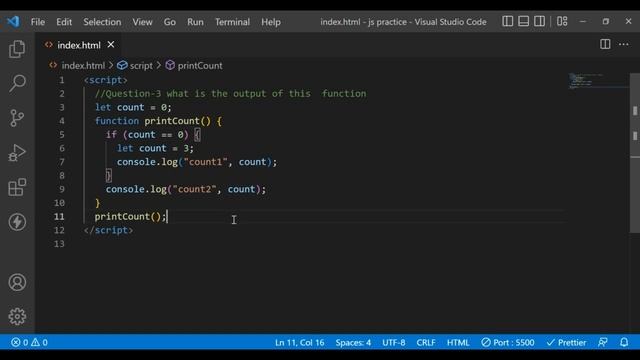Open the File menu
Image resolution: width=640 pixels, height=360 pixels.
[38, 22]
